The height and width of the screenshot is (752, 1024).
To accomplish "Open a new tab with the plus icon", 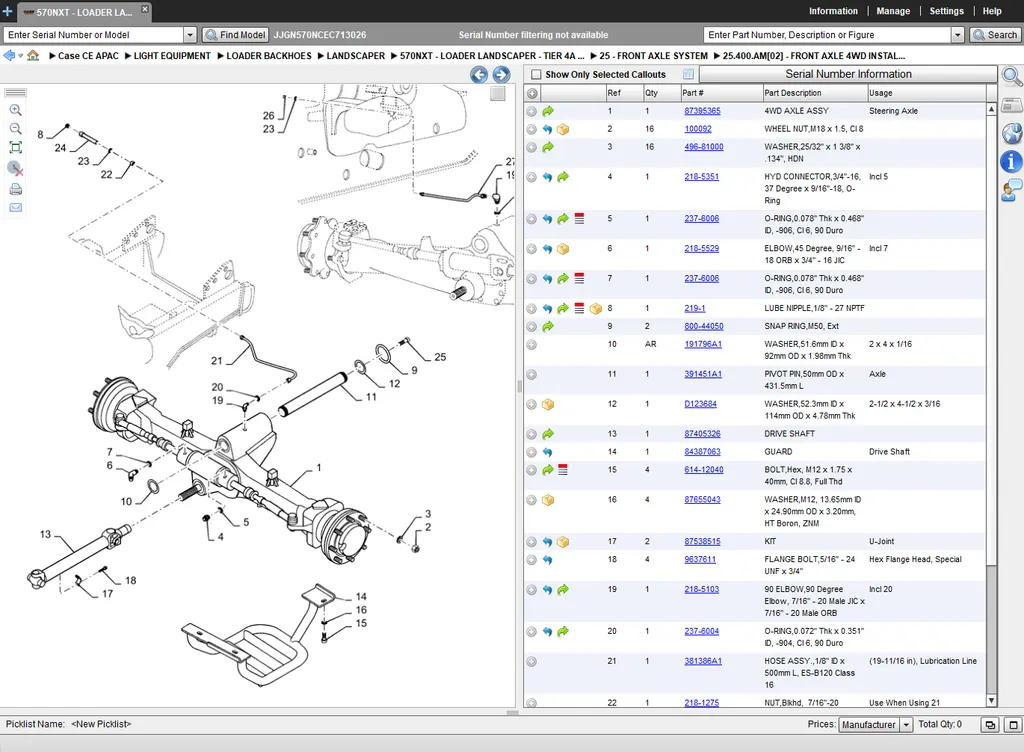I will click(7, 11).
